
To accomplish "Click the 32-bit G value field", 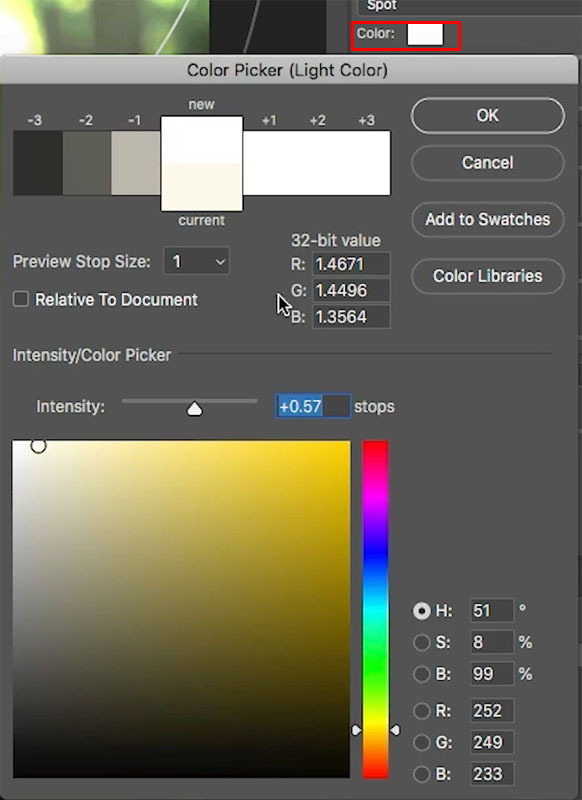I will click(x=351, y=291).
